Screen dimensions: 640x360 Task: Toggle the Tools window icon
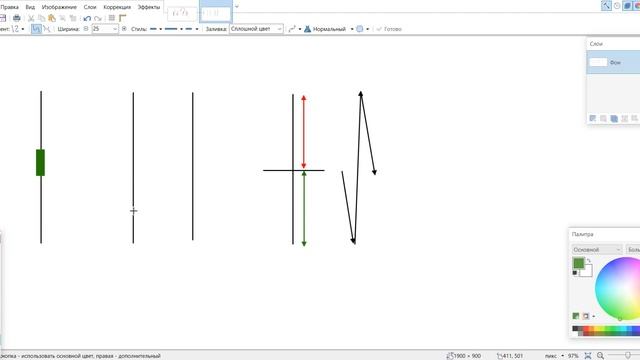[606, 5]
